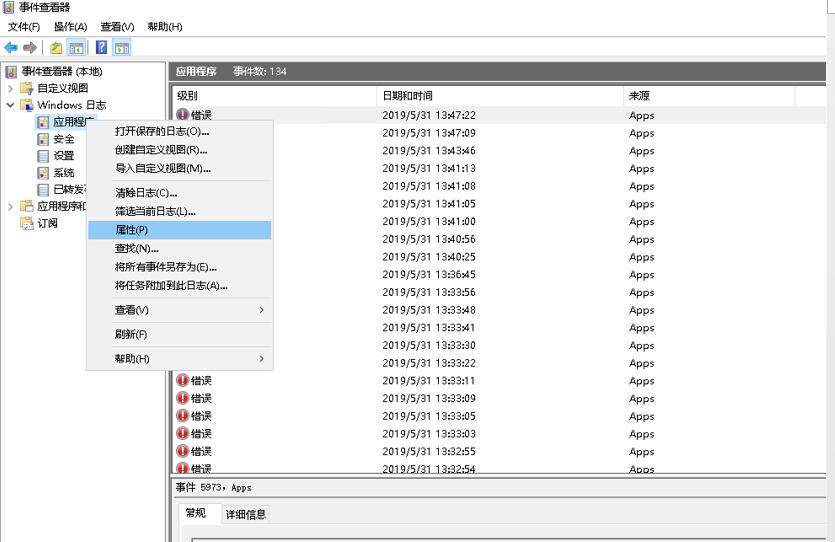Click the Event Viewer title bar icon
The image size is (835, 542).
click(9, 7)
